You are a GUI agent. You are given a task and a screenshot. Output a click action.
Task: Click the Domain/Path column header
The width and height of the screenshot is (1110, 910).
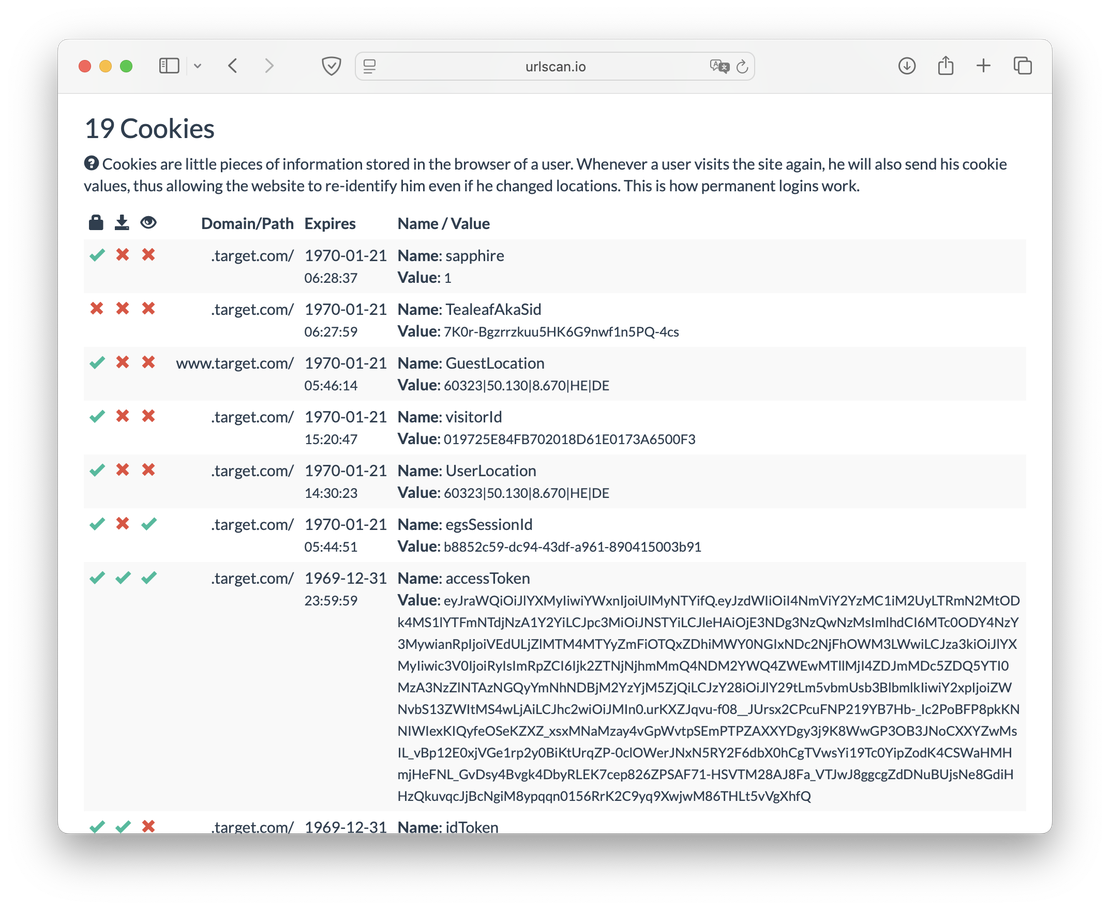[x=247, y=223]
